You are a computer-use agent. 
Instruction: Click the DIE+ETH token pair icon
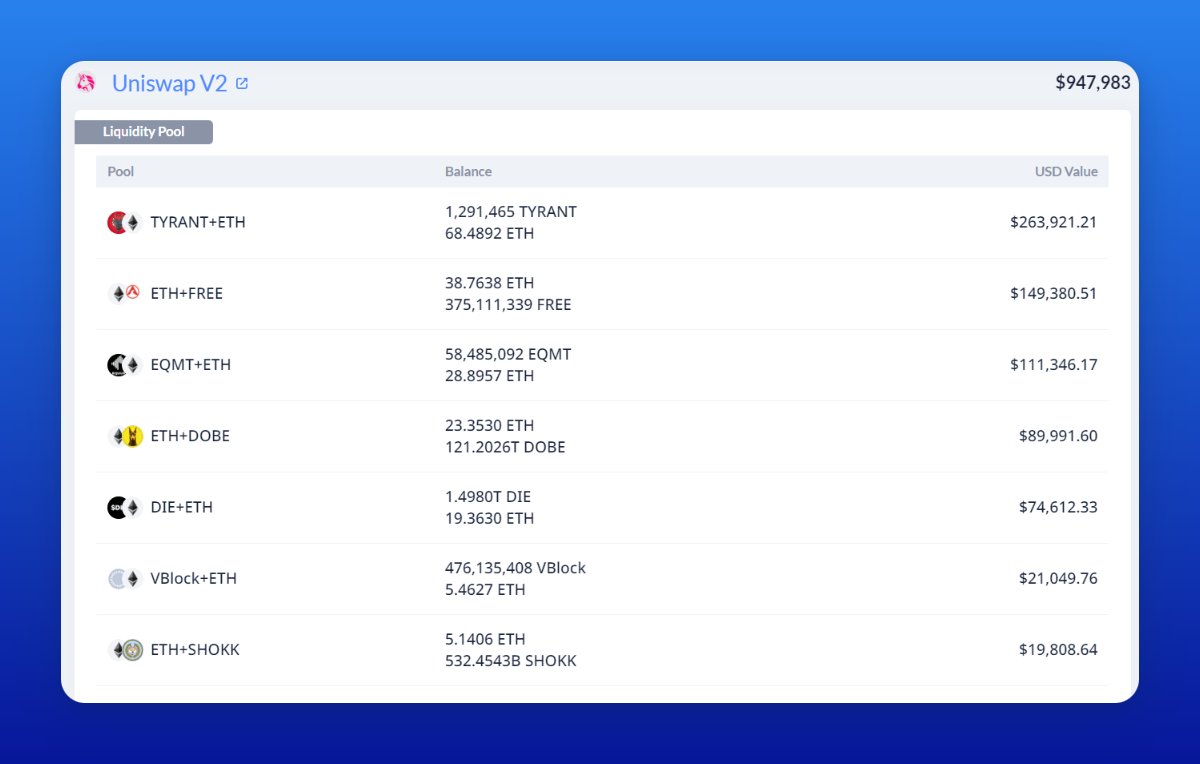(124, 507)
